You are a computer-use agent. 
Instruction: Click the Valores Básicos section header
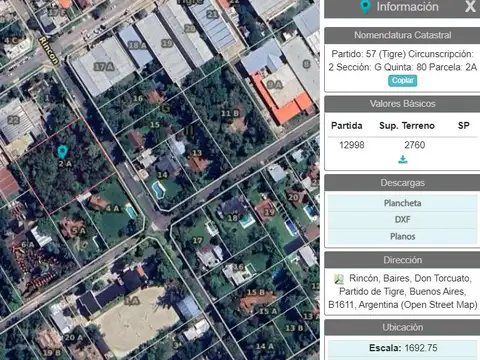pyautogui.click(x=402, y=104)
